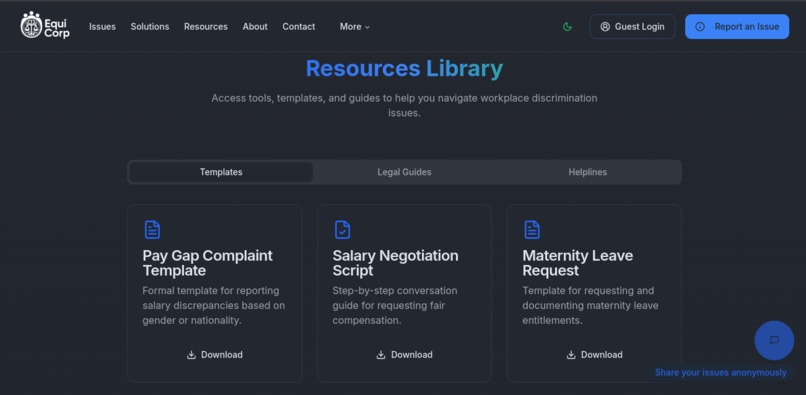This screenshot has width=806, height=395.
Task: Click the 'Step-by-step conversation guide' description
Action: tap(395, 306)
